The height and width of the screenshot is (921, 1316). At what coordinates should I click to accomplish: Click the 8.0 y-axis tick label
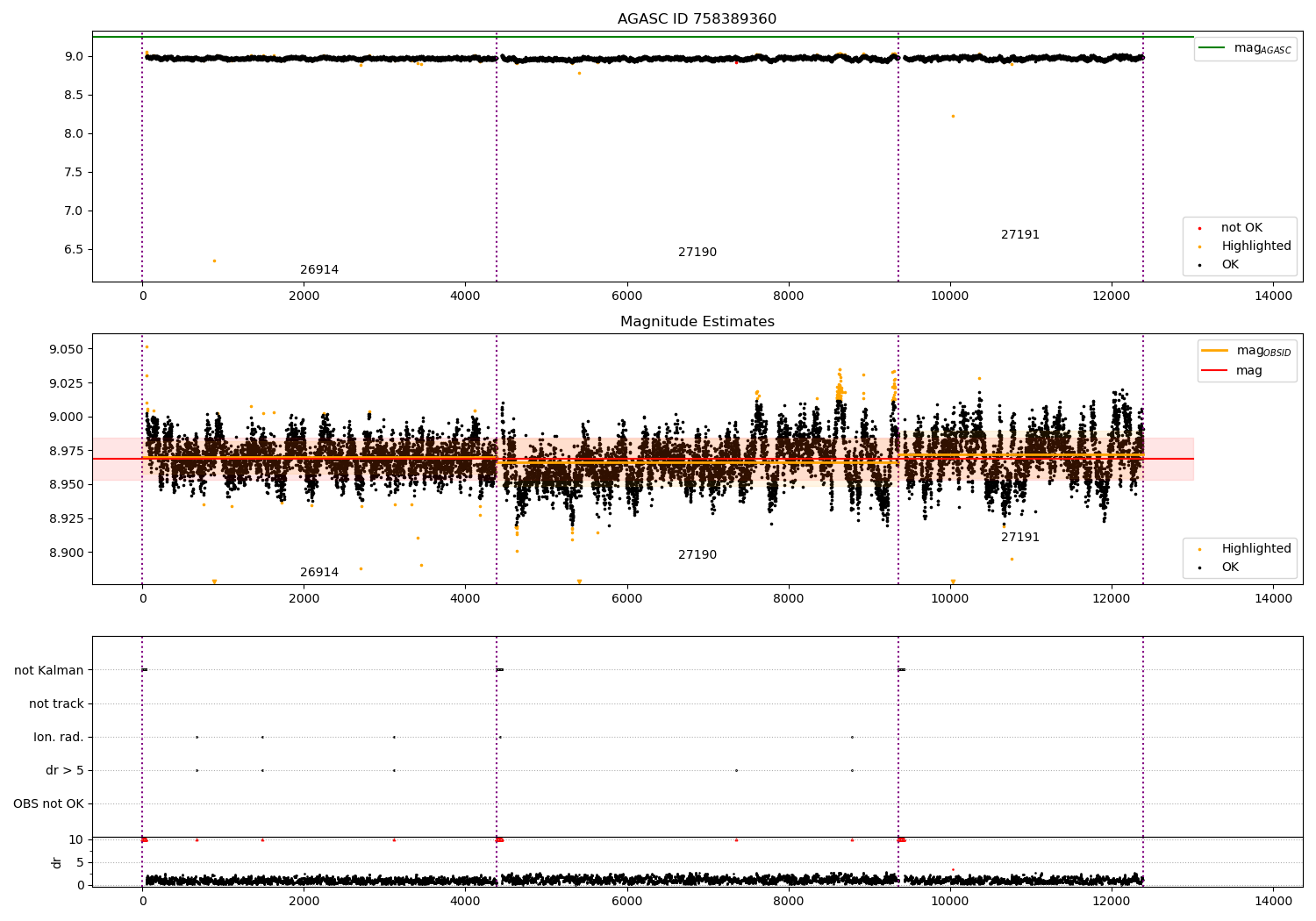(x=74, y=133)
